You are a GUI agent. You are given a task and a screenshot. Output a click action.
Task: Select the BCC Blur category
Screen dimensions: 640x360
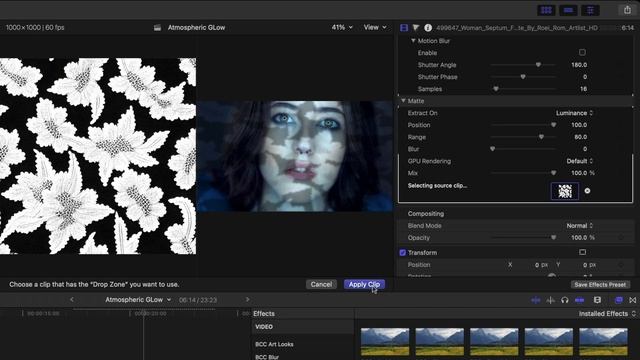tap(267, 357)
